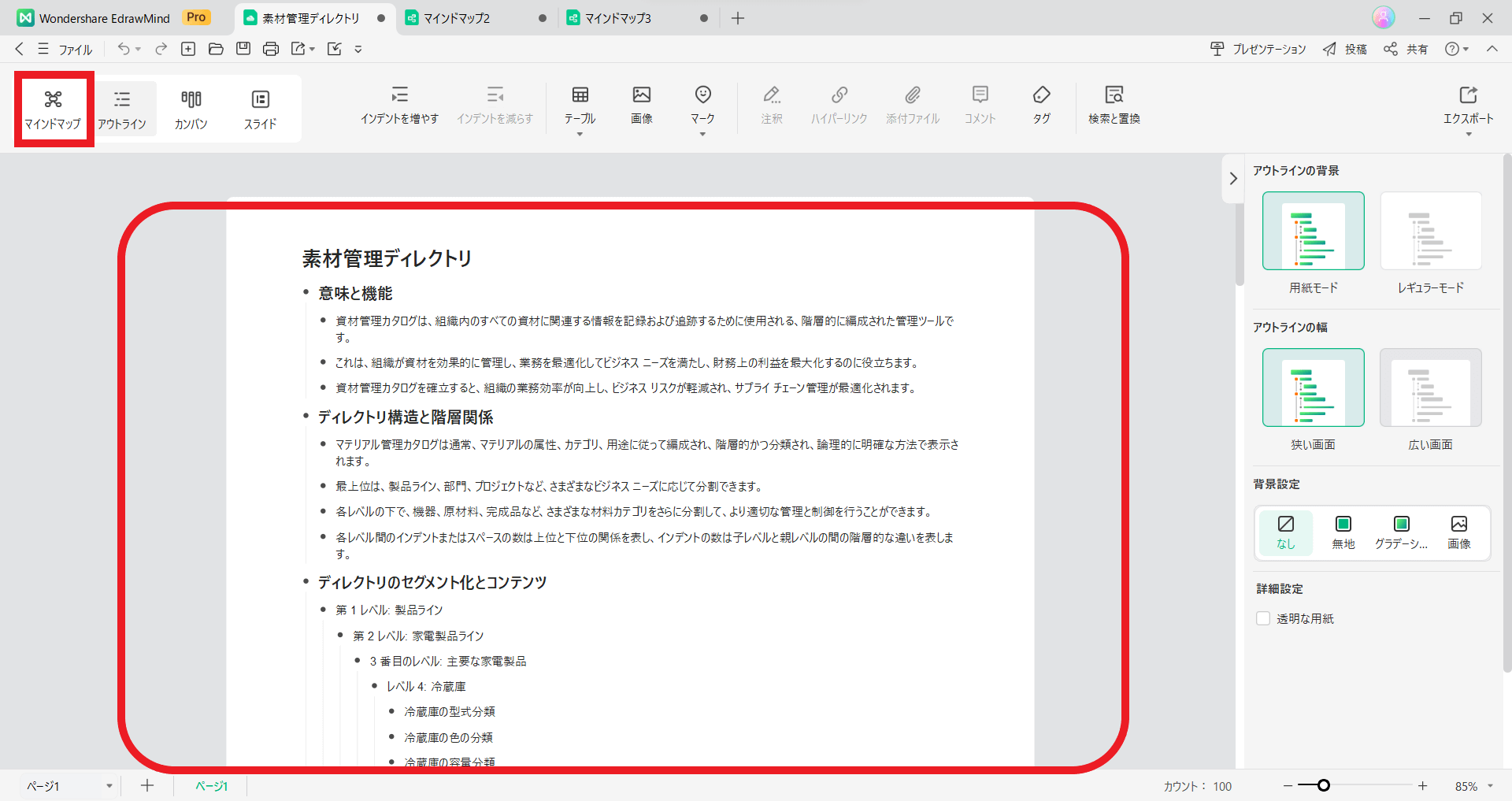Start プレゼンテーション mode
Image resolution: width=1512 pixels, height=801 pixels.
click(x=1258, y=49)
